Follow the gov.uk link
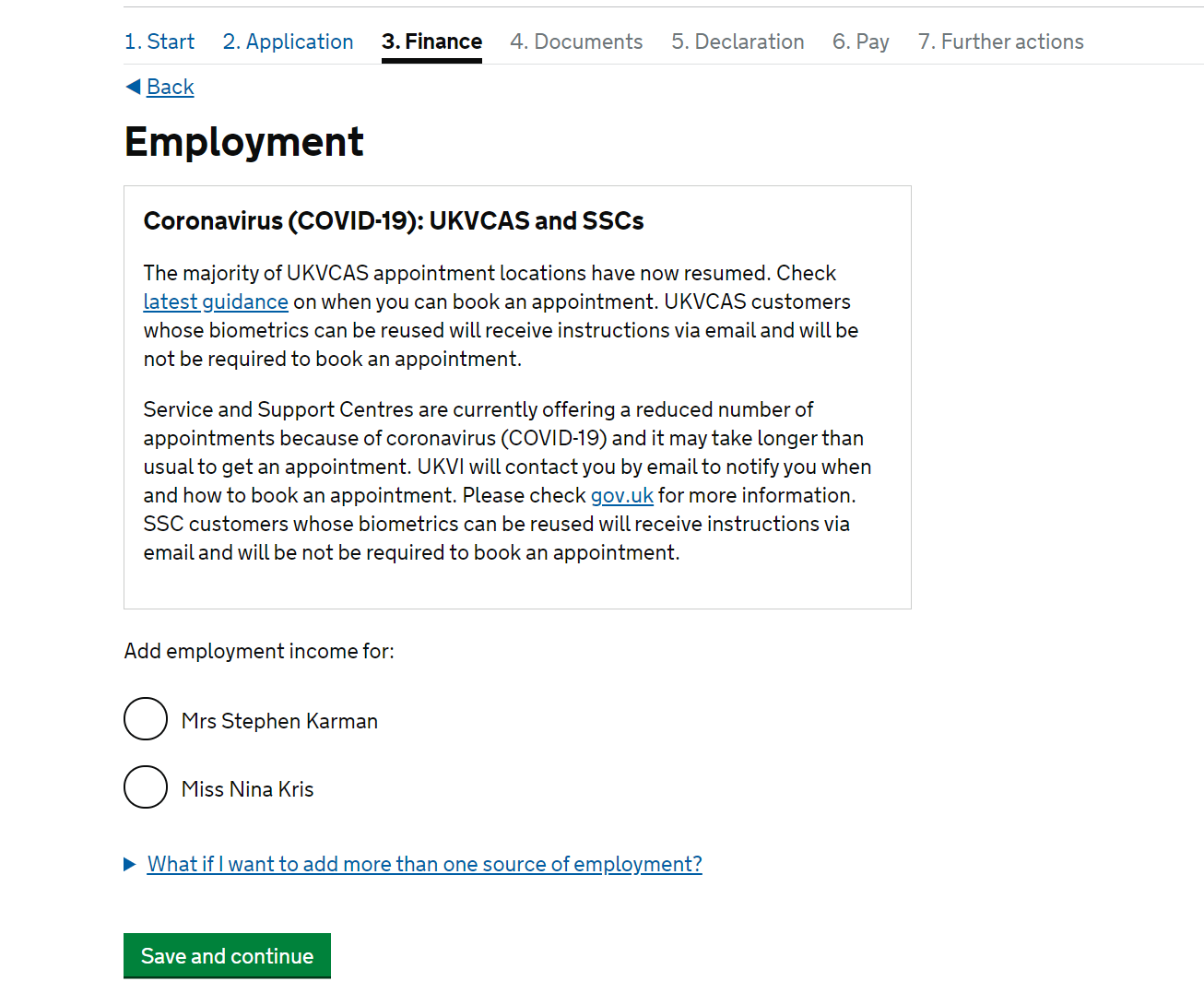The image size is (1204, 1005). coord(622,495)
